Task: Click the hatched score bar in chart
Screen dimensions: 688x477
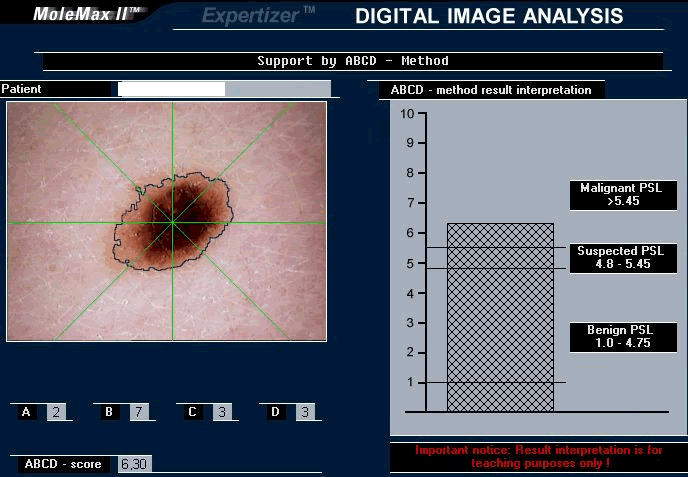Action: coord(500,317)
